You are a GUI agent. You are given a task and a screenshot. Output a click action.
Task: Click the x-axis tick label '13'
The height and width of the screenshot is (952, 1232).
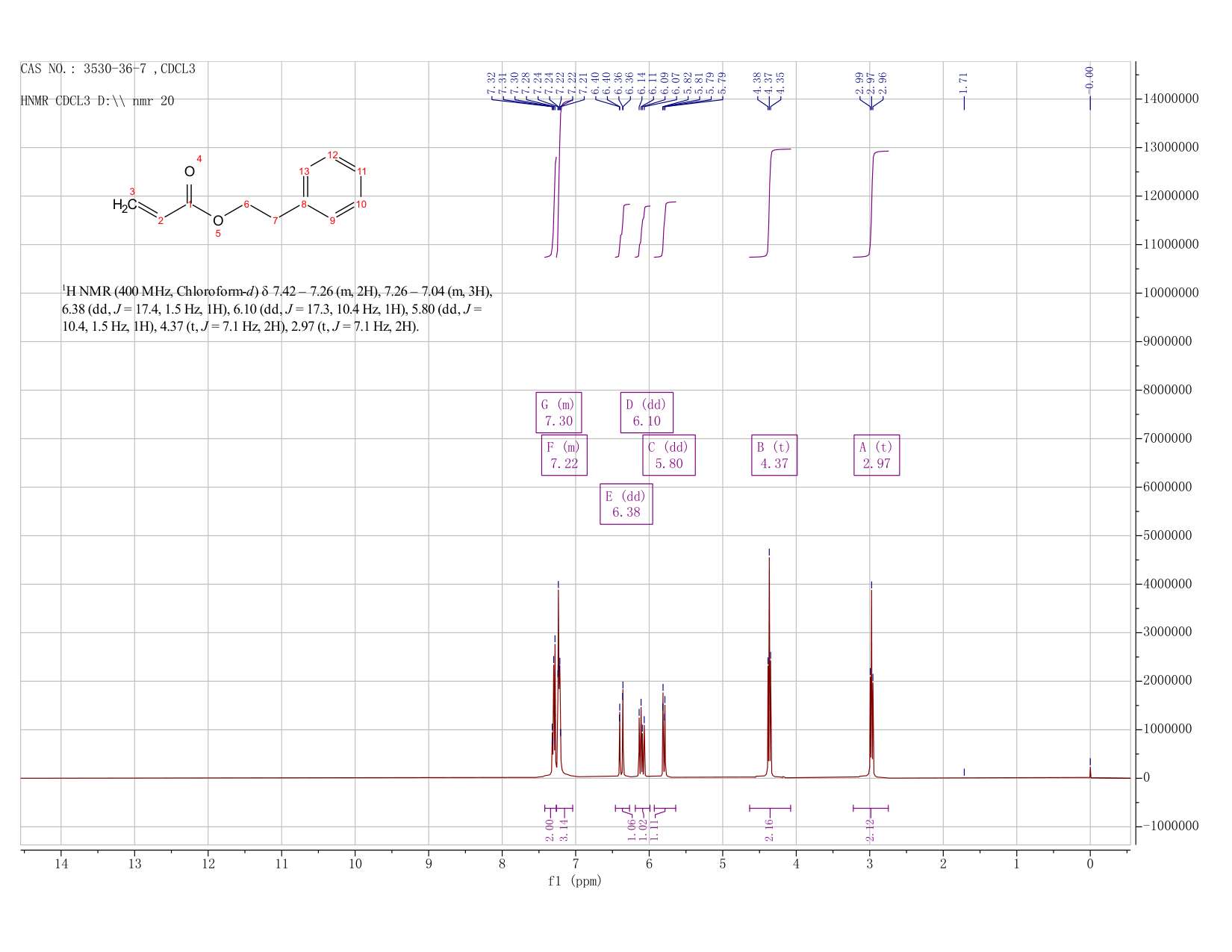[134, 864]
